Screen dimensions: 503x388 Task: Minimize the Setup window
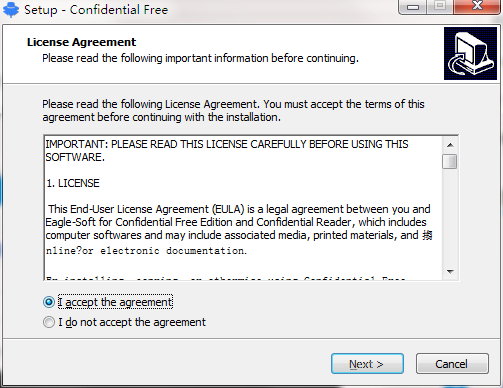tap(413, 7)
